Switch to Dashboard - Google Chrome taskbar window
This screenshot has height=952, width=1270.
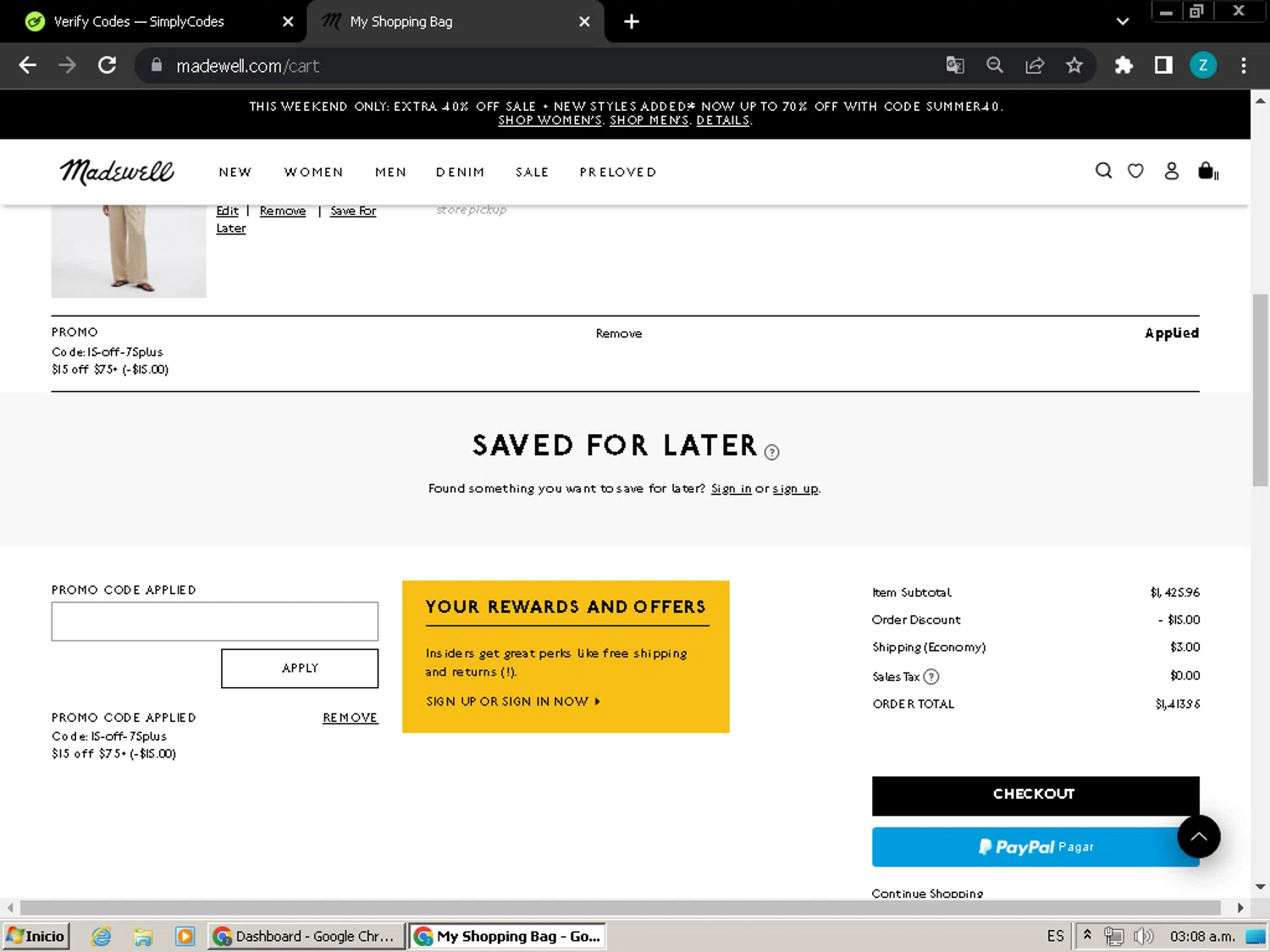click(x=306, y=936)
